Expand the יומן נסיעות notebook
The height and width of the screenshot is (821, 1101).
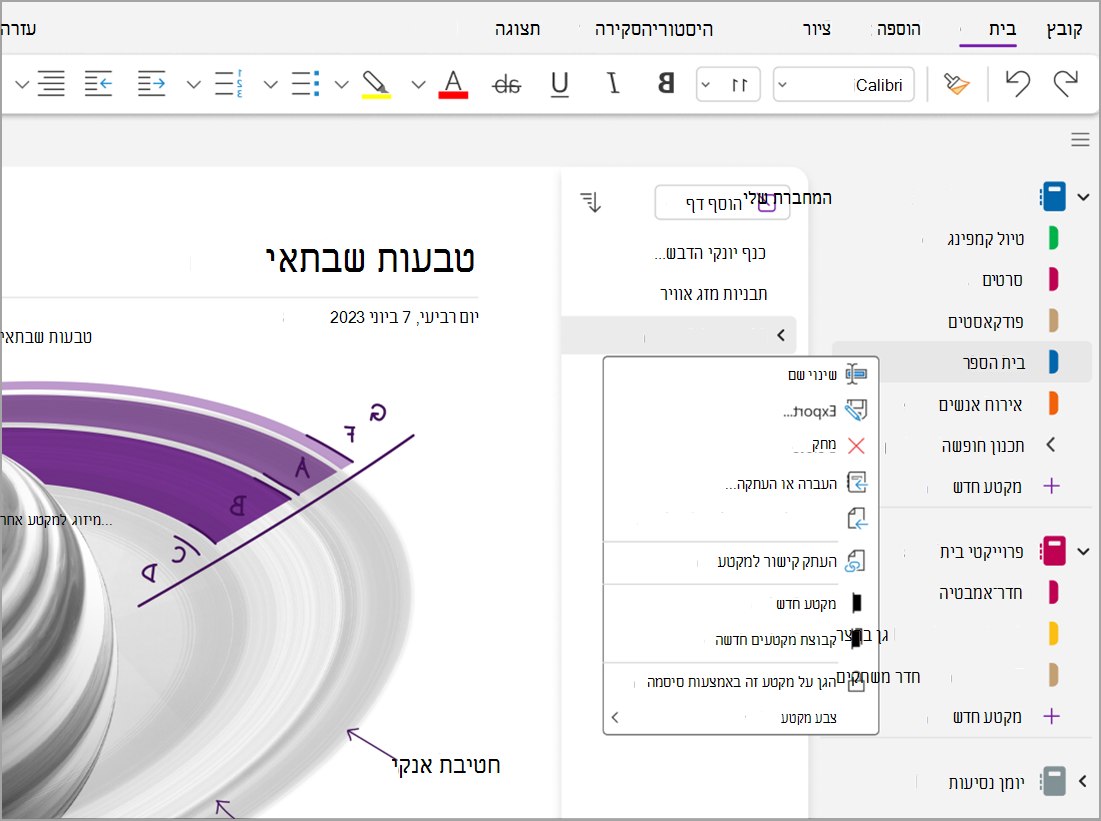[1083, 781]
